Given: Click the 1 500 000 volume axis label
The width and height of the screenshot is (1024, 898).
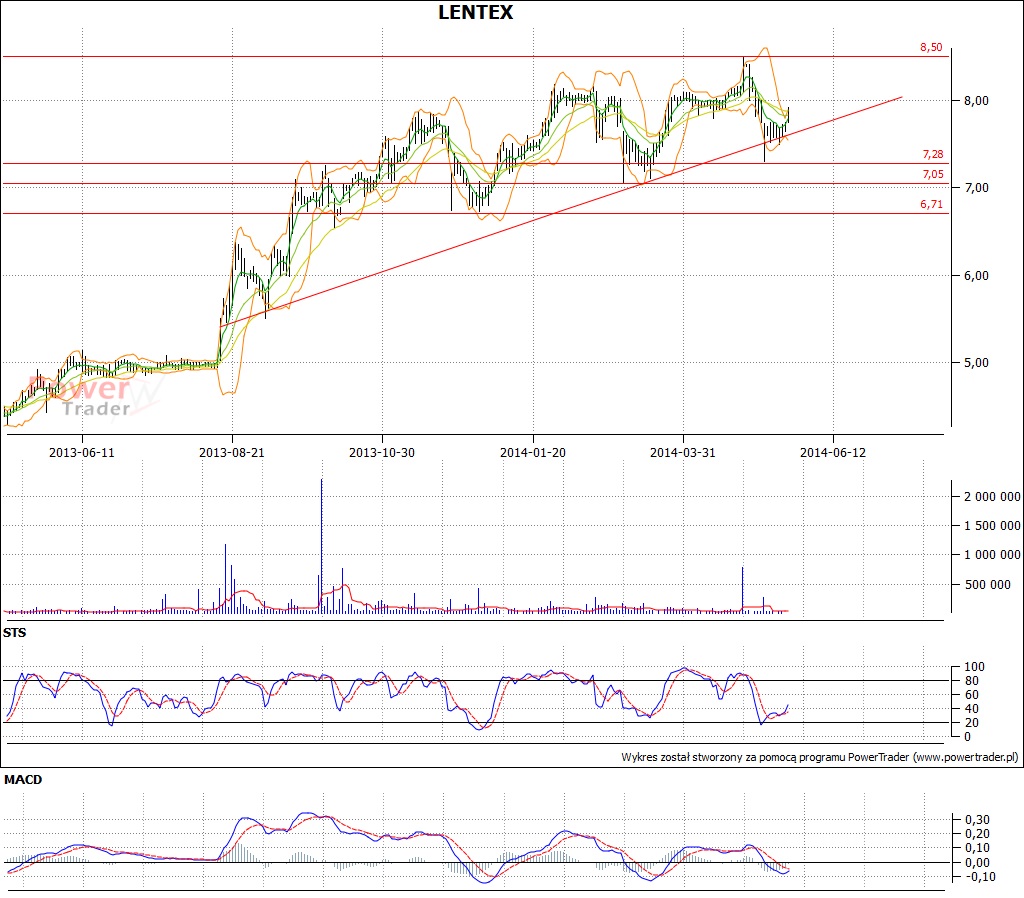Looking at the screenshot, I should pos(992,526).
